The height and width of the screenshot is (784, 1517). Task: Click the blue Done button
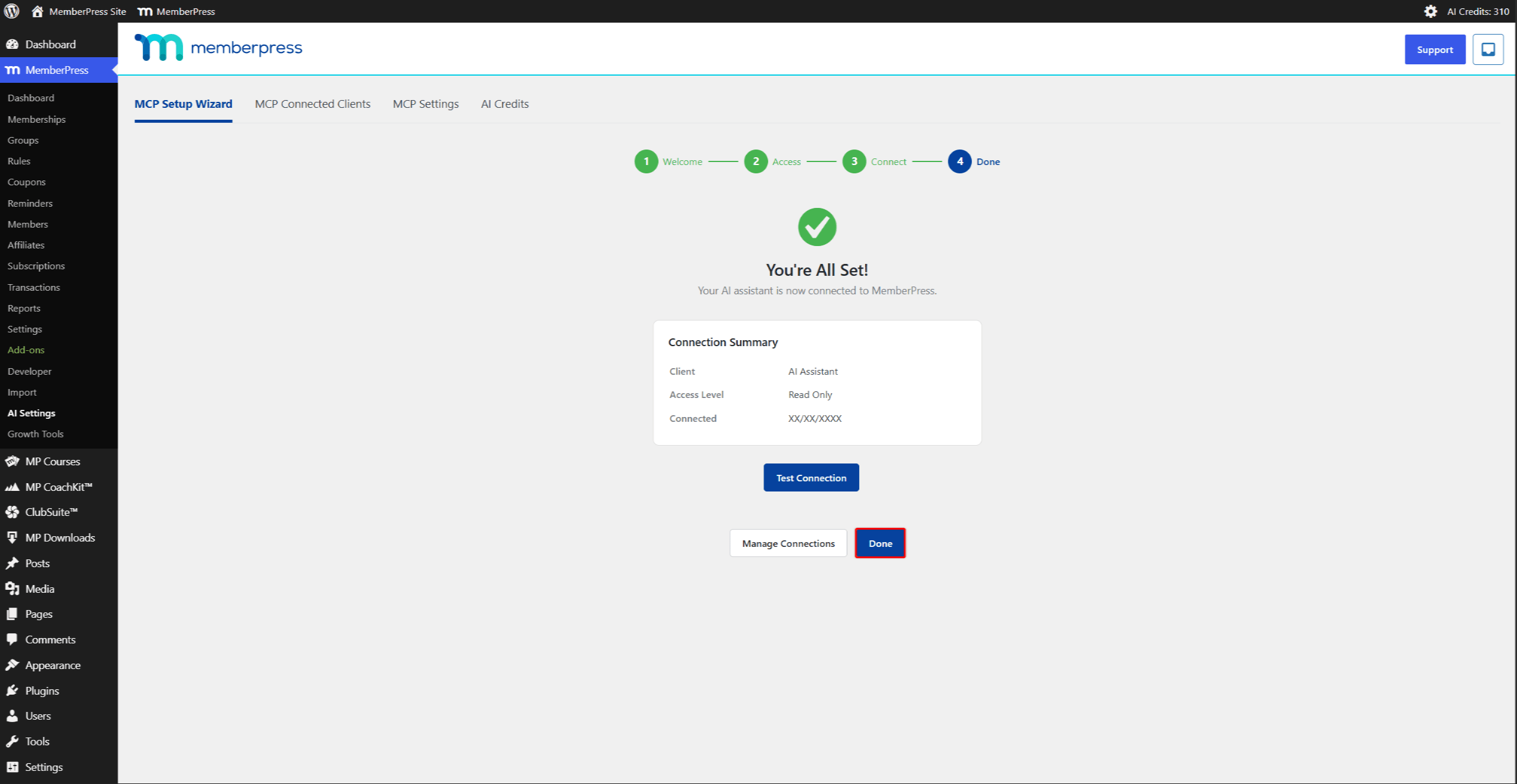pyautogui.click(x=880, y=543)
